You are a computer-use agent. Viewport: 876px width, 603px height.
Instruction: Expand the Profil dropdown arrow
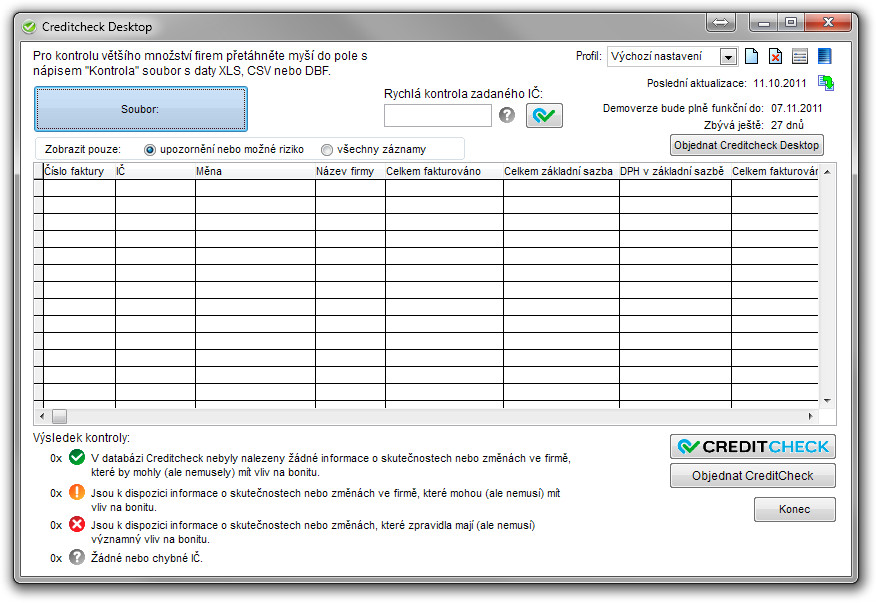click(728, 56)
